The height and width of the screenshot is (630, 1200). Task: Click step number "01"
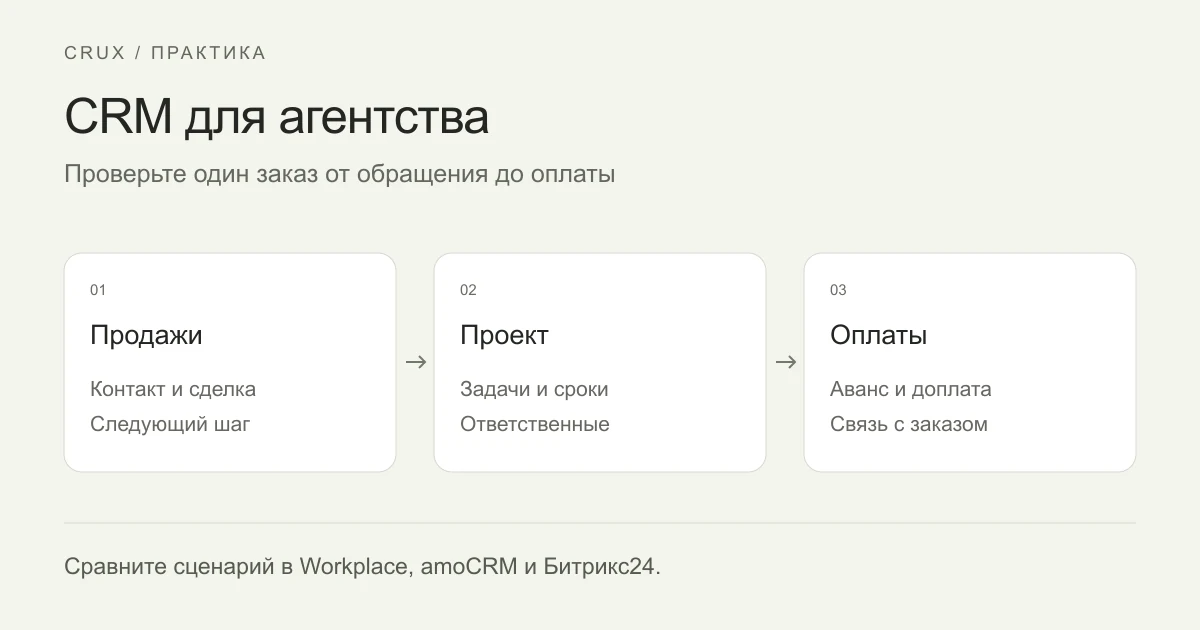(x=98, y=290)
